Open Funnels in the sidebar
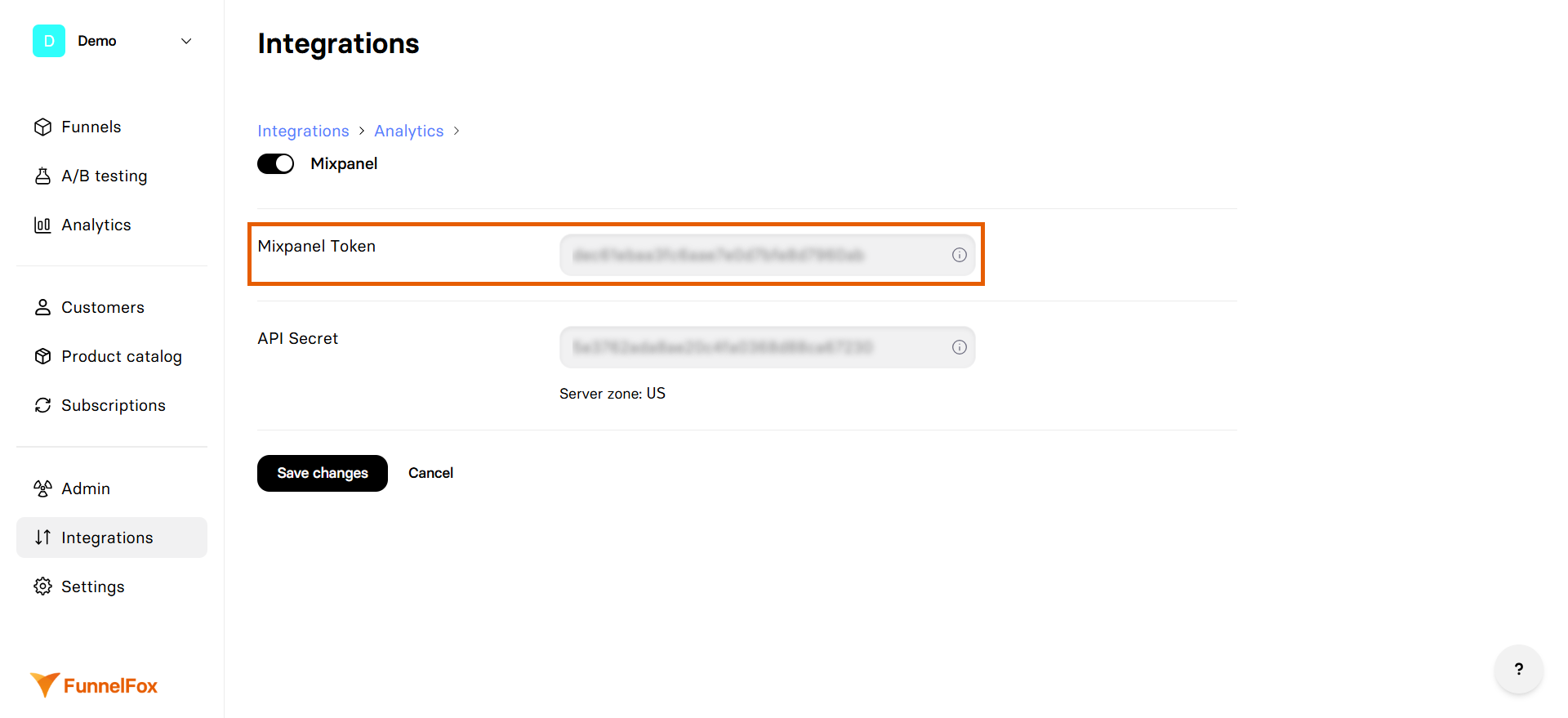 pyautogui.click(x=112, y=127)
